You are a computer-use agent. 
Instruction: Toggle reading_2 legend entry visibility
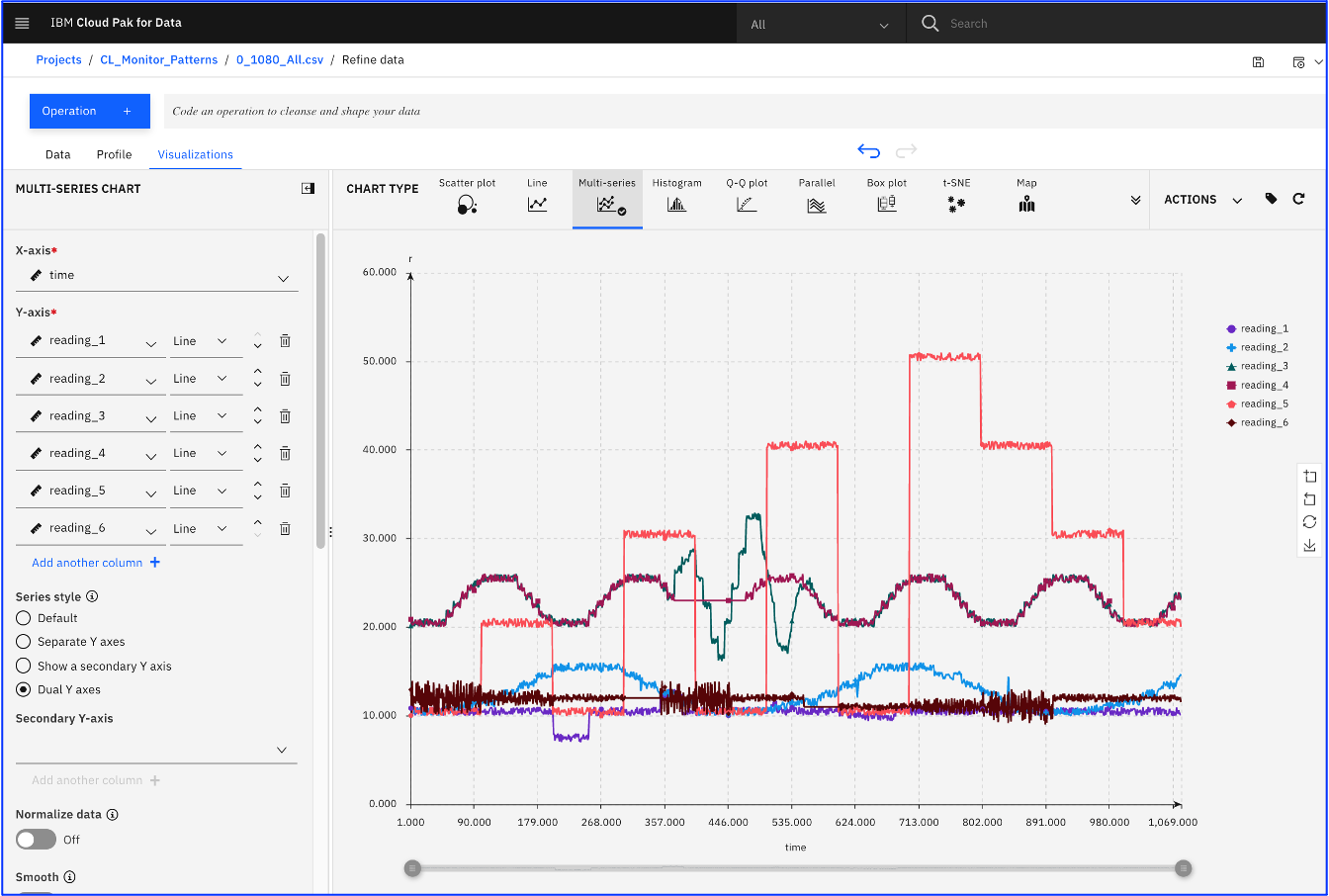point(1257,347)
